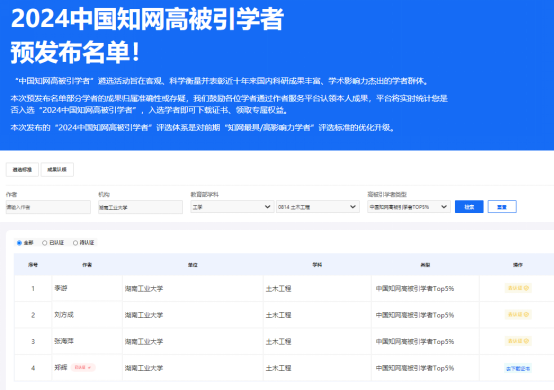Screen dimensions: 554x390
Task: Click the 重置 reset button
Action: (502, 207)
